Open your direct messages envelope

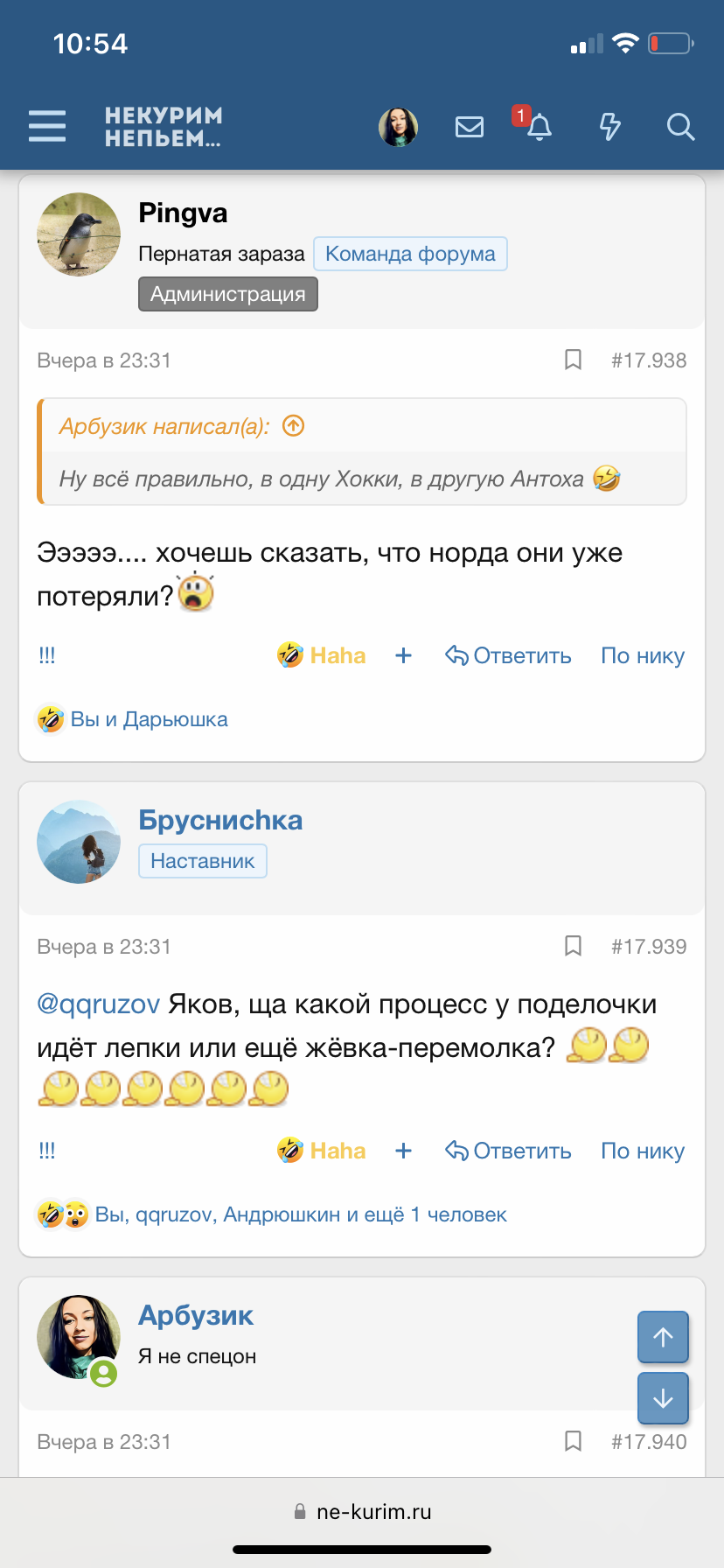pyautogui.click(x=470, y=126)
